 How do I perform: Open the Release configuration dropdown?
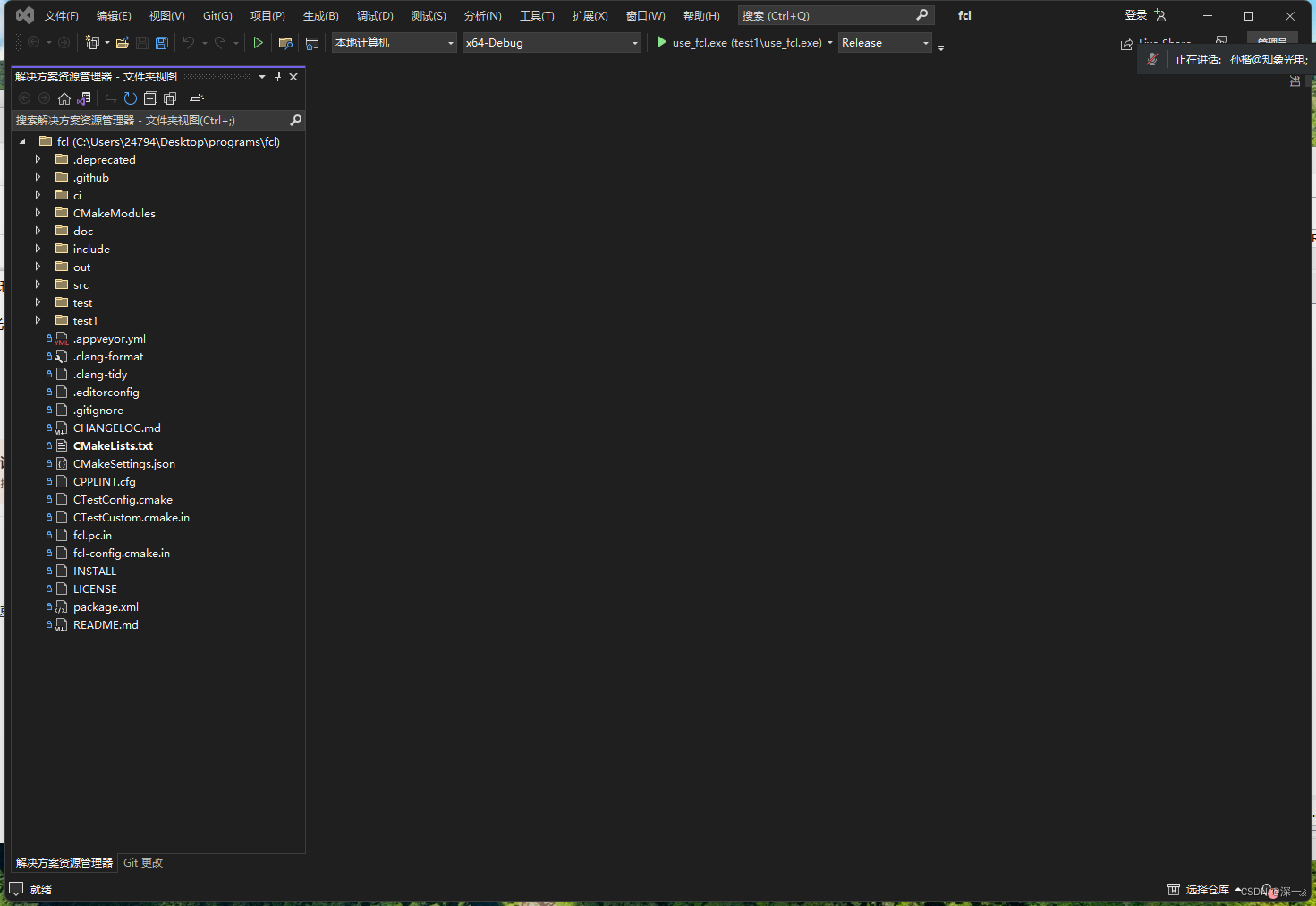click(925, 42)
